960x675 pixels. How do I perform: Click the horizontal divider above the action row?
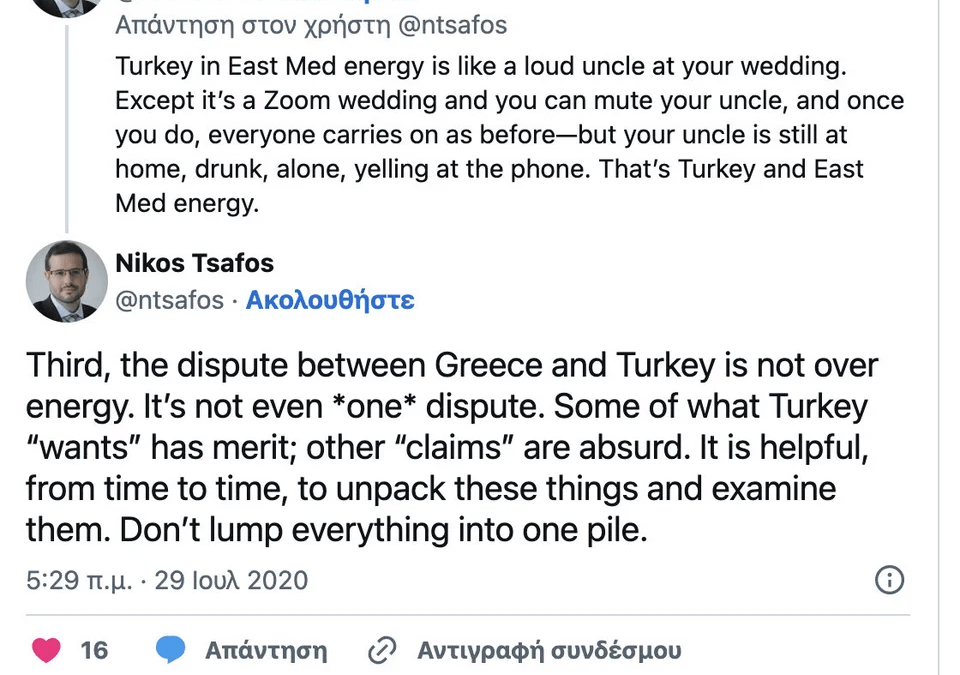click(x=468, y=614)
